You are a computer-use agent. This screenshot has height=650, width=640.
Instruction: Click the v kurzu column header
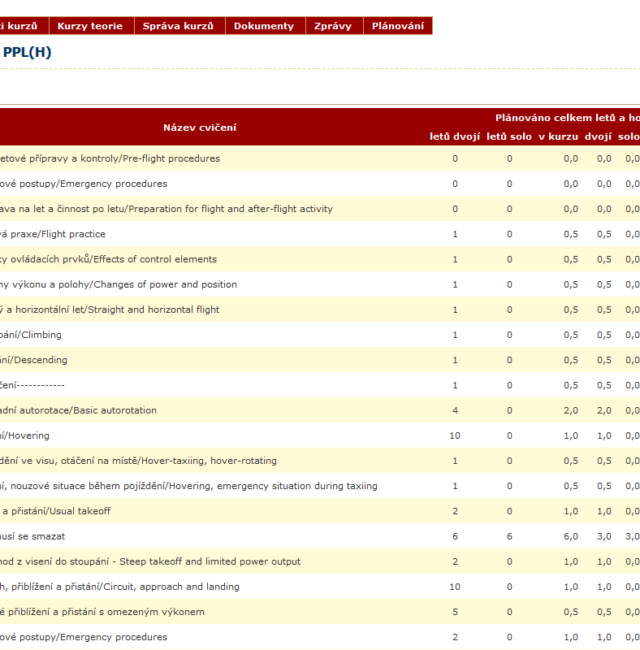pos(558,136)
